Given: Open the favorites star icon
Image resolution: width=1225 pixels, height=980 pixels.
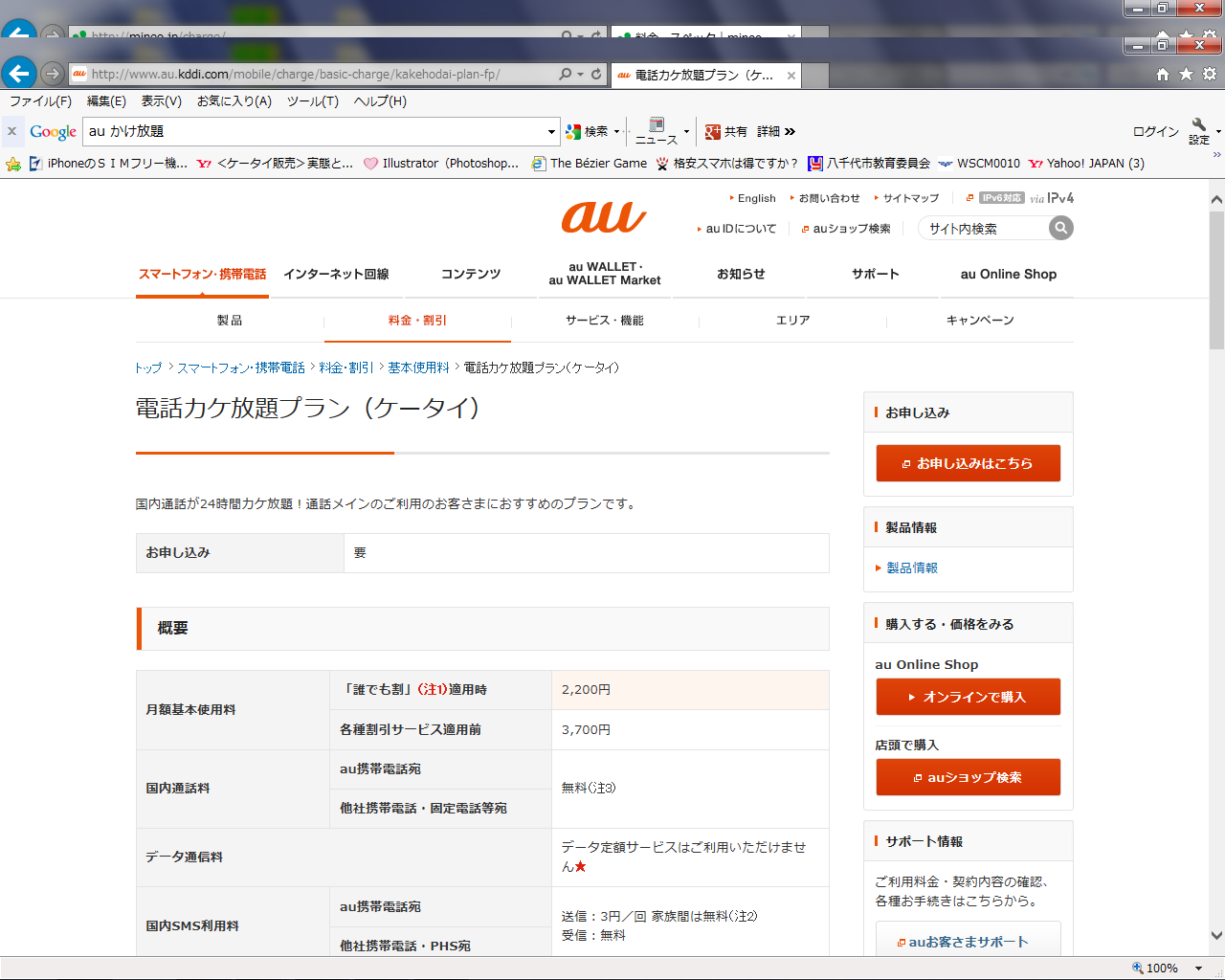Looking at the screenshot, I should click(1186, 74).
